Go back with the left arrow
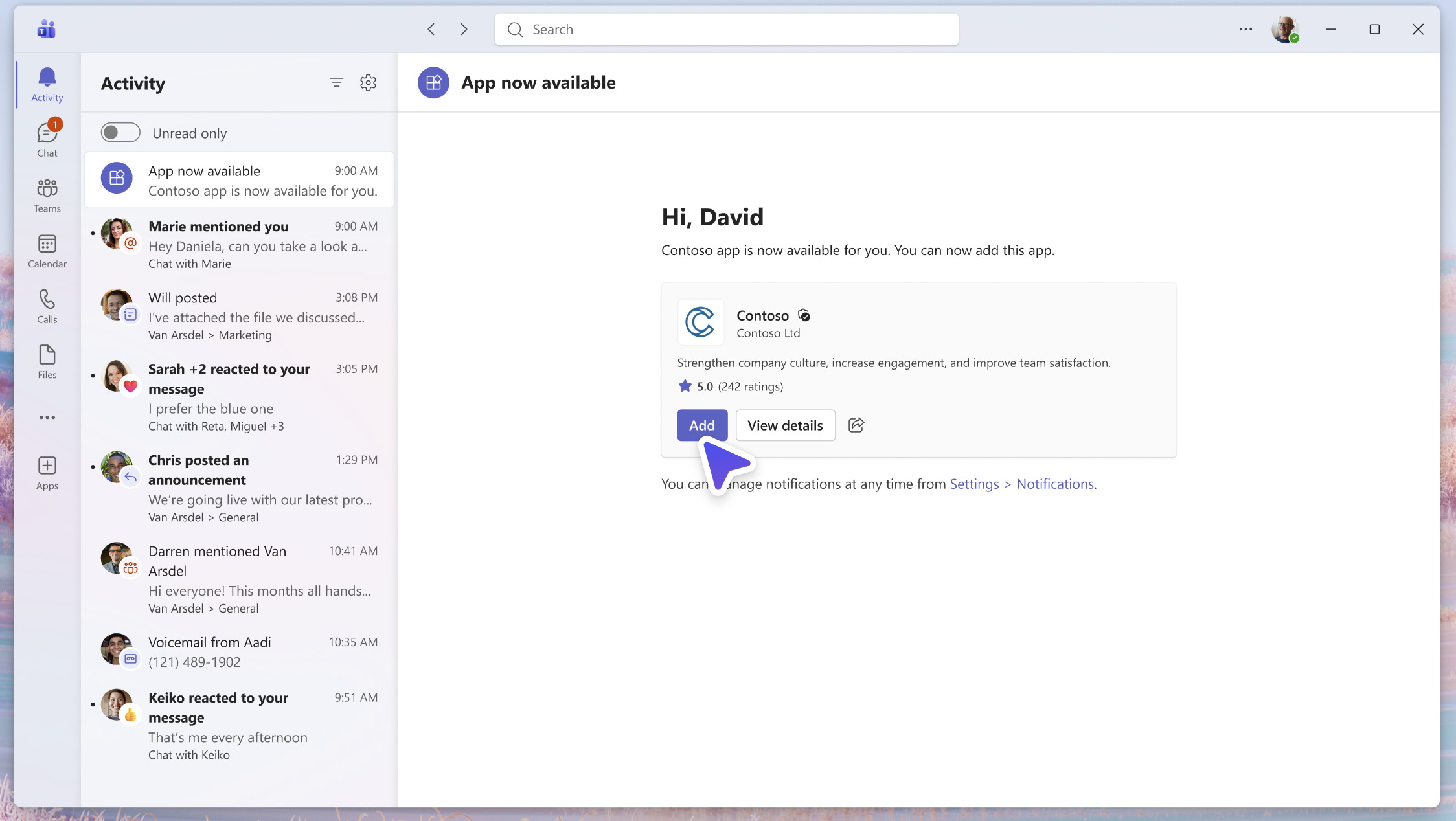The image size is (1456, 821). (431, 29)
